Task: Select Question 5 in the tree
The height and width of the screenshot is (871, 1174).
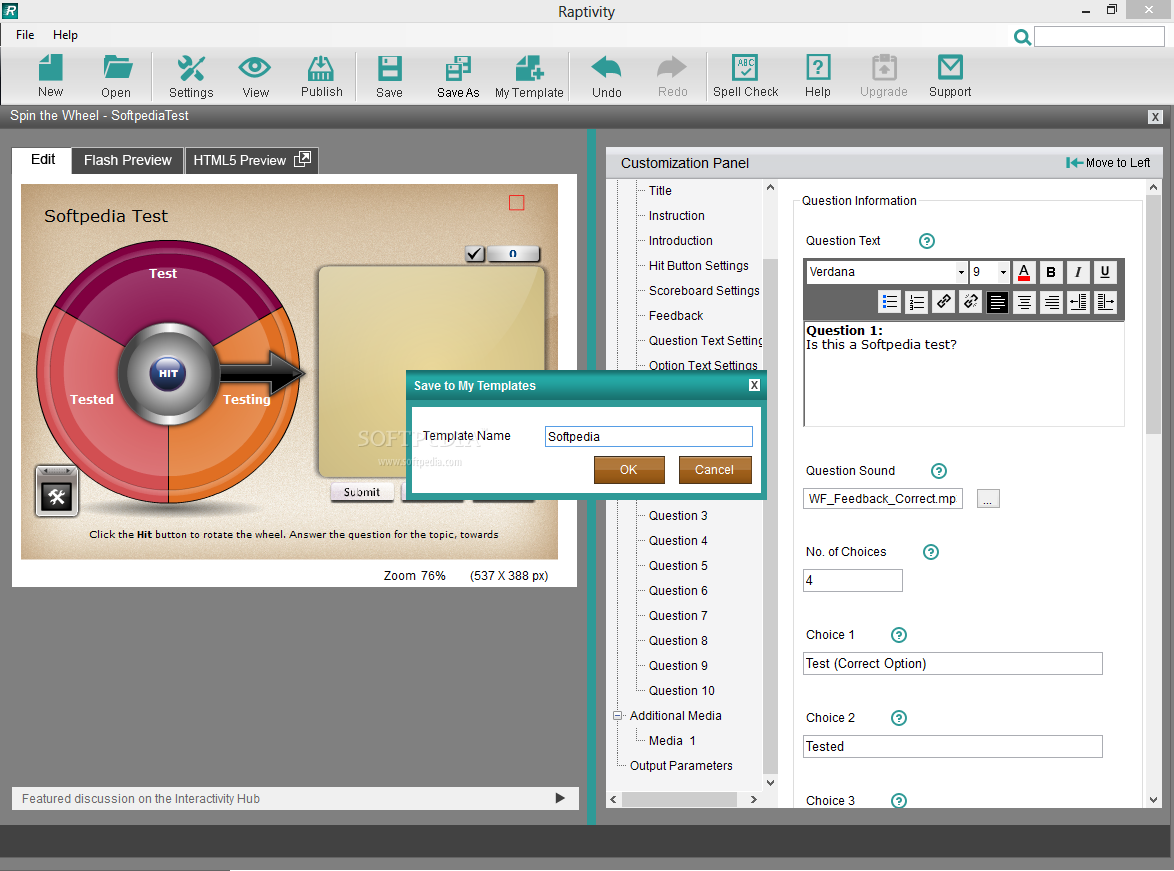Action: (678, 566)
